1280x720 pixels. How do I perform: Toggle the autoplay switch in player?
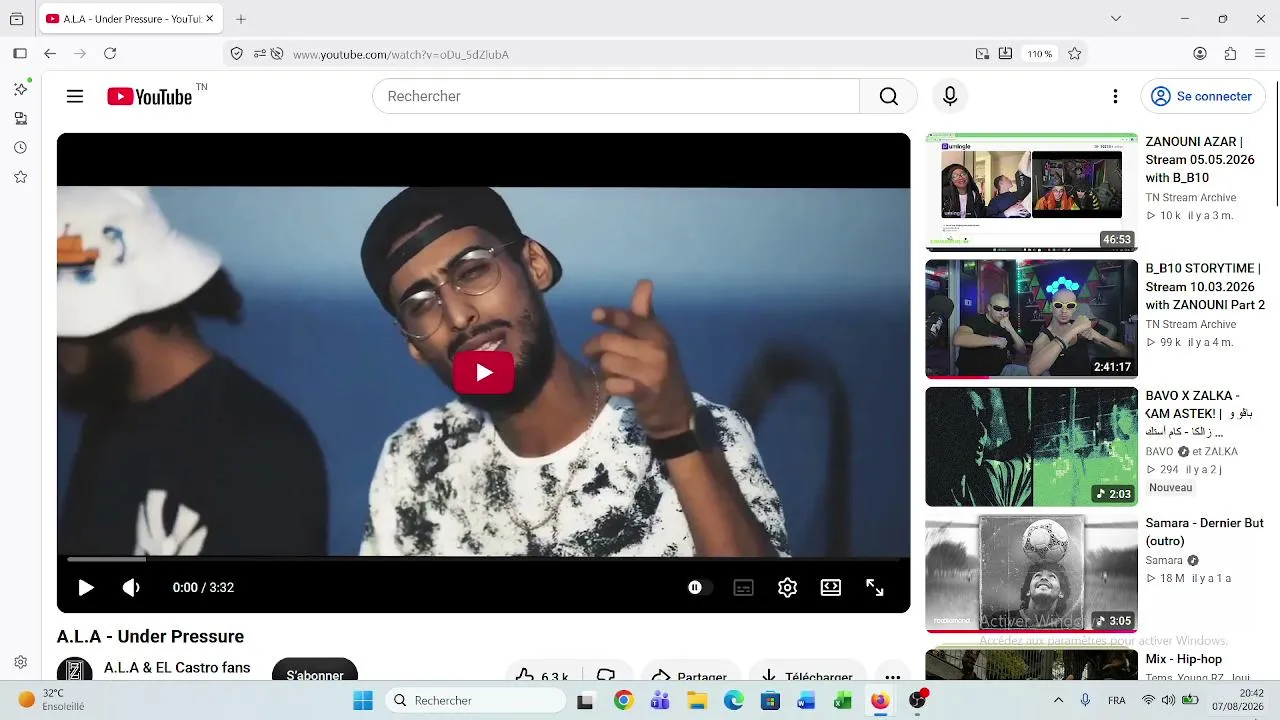pos(699,588)
